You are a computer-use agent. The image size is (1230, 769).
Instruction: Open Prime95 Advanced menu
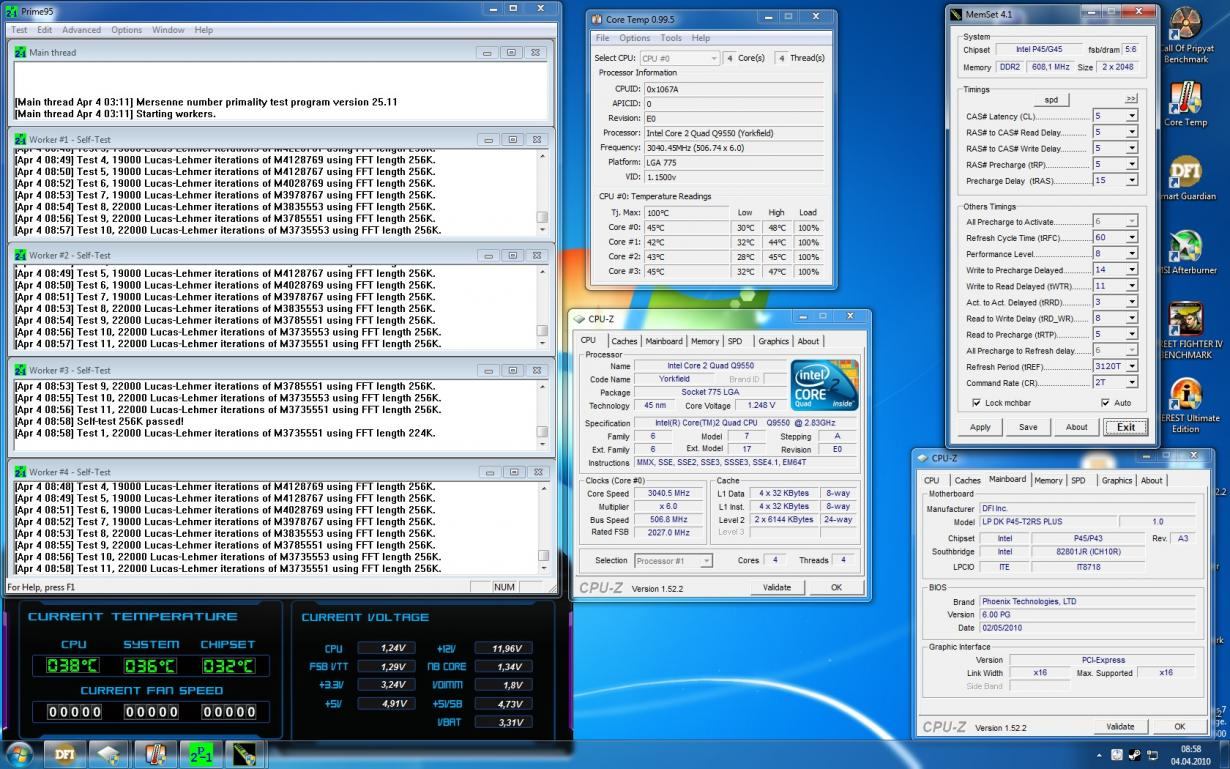click(x=82, y=30)
